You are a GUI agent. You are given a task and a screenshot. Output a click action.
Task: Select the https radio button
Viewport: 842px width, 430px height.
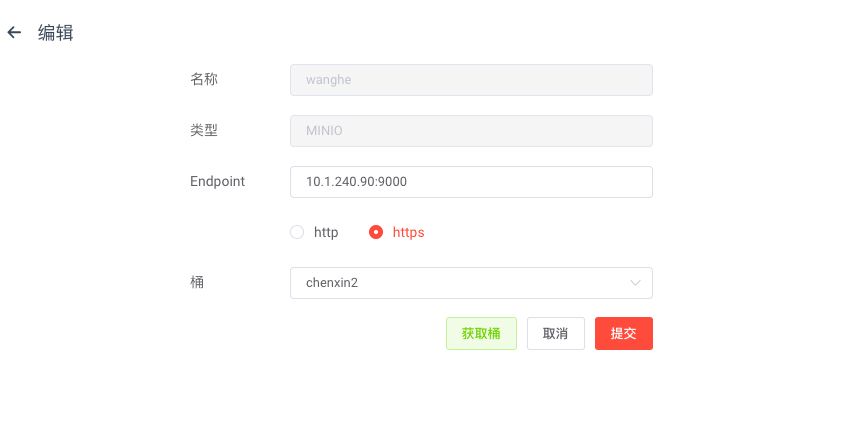[x=376, y=232]
